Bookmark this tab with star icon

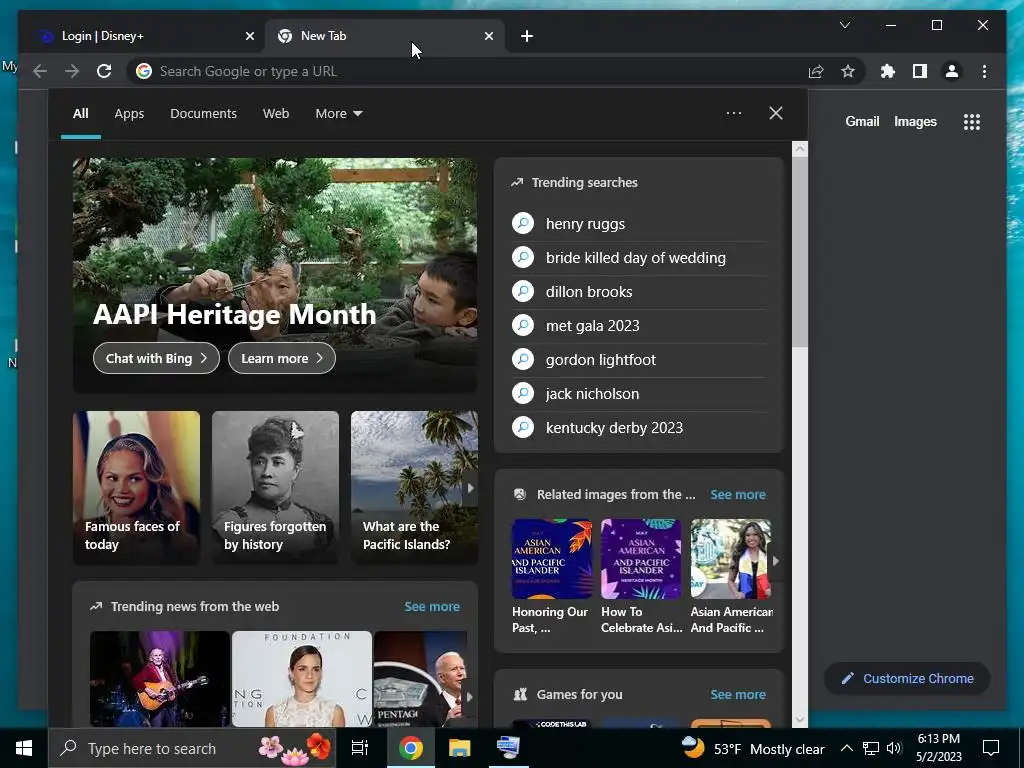848,71
